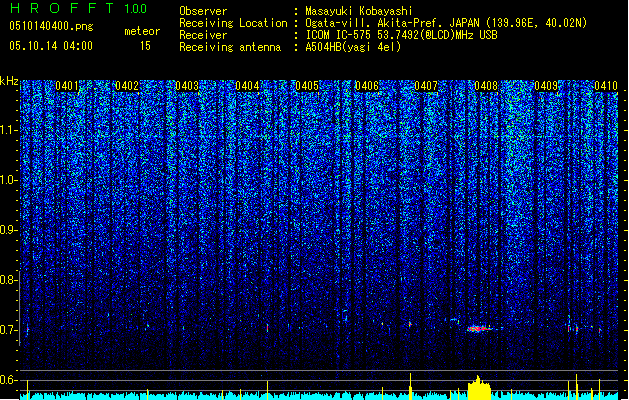This screenshot has height=400, width=629.
Task: Click the Ogata-vill. Akita-Pref. JAPAN location text
Action: 446,23
